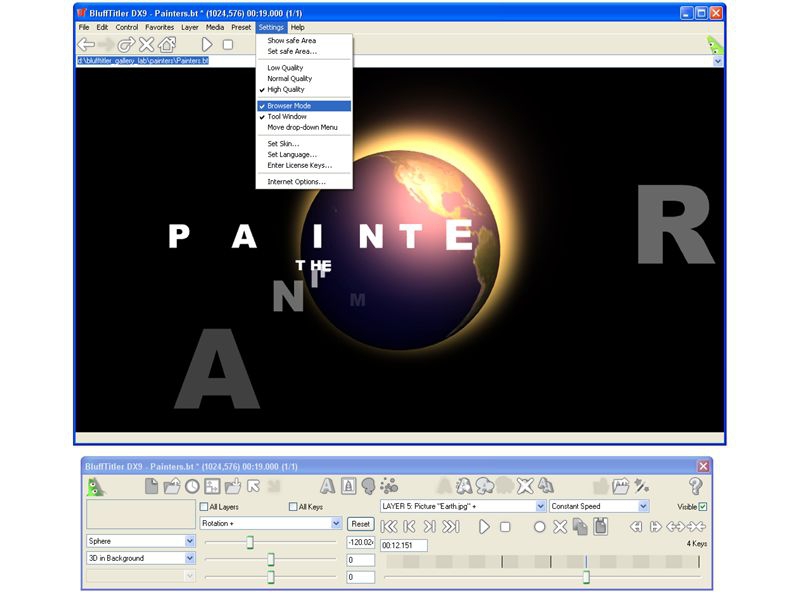Create a key with the circle icon
Image resolution: width=800 pixels, height=600 pixels.
click(x=539, y=526)
